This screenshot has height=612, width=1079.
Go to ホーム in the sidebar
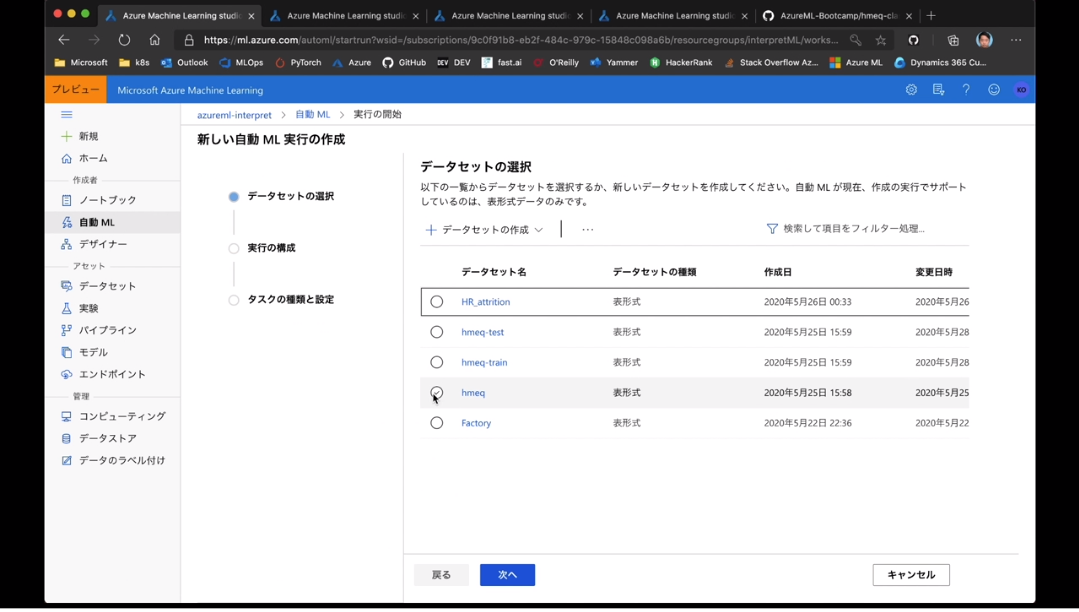pyautogui.click(x=85, y=158)
